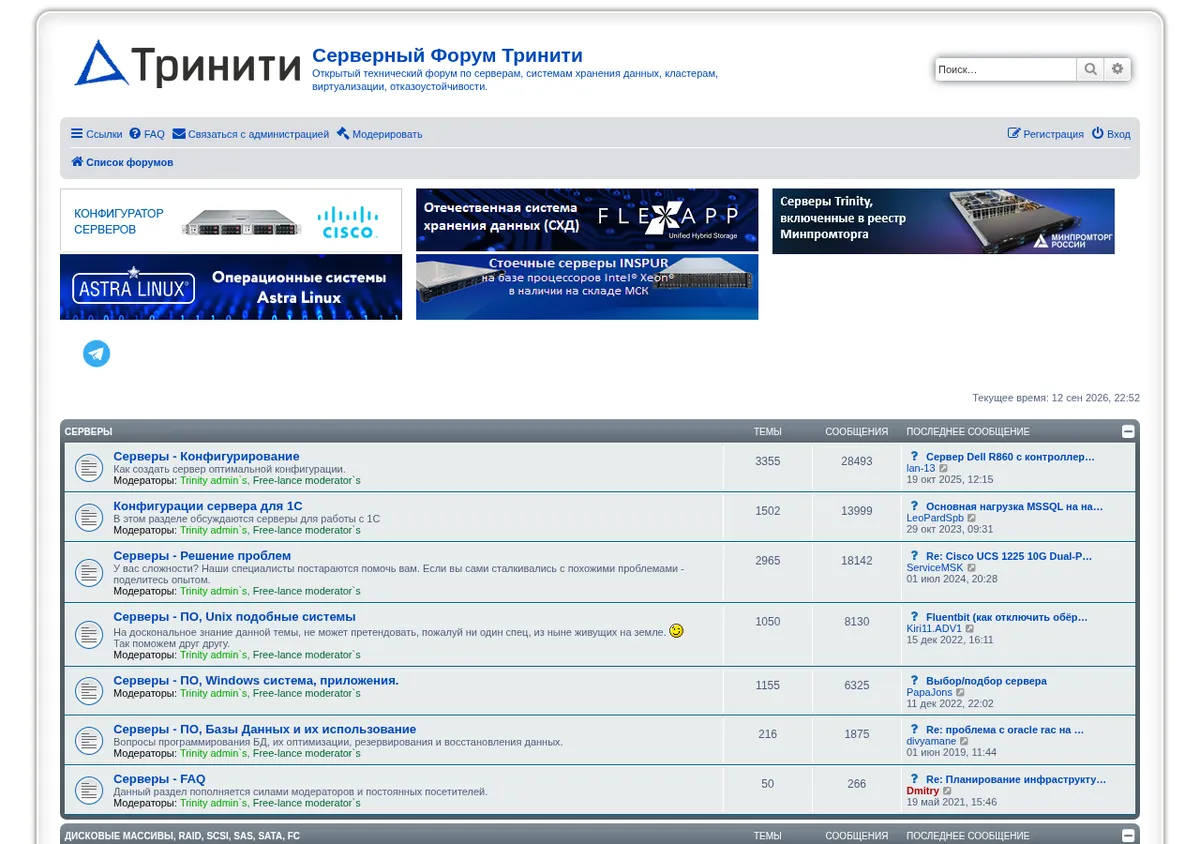Open the Telegram channel icon
Image resolution: width=1200 pixels, height=844 pixels.
96,353
